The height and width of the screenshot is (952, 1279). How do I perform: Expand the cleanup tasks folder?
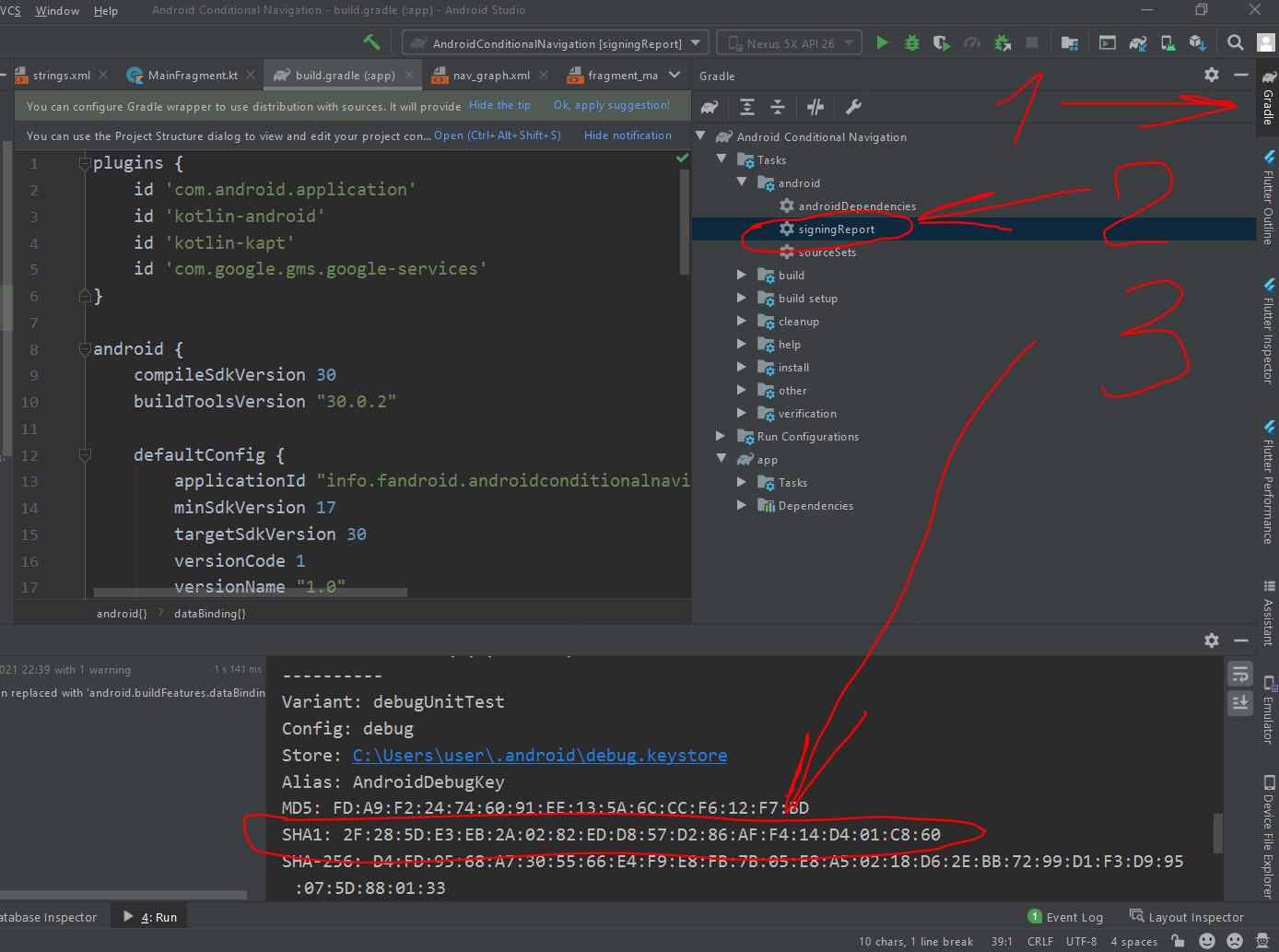coord(742,321)
